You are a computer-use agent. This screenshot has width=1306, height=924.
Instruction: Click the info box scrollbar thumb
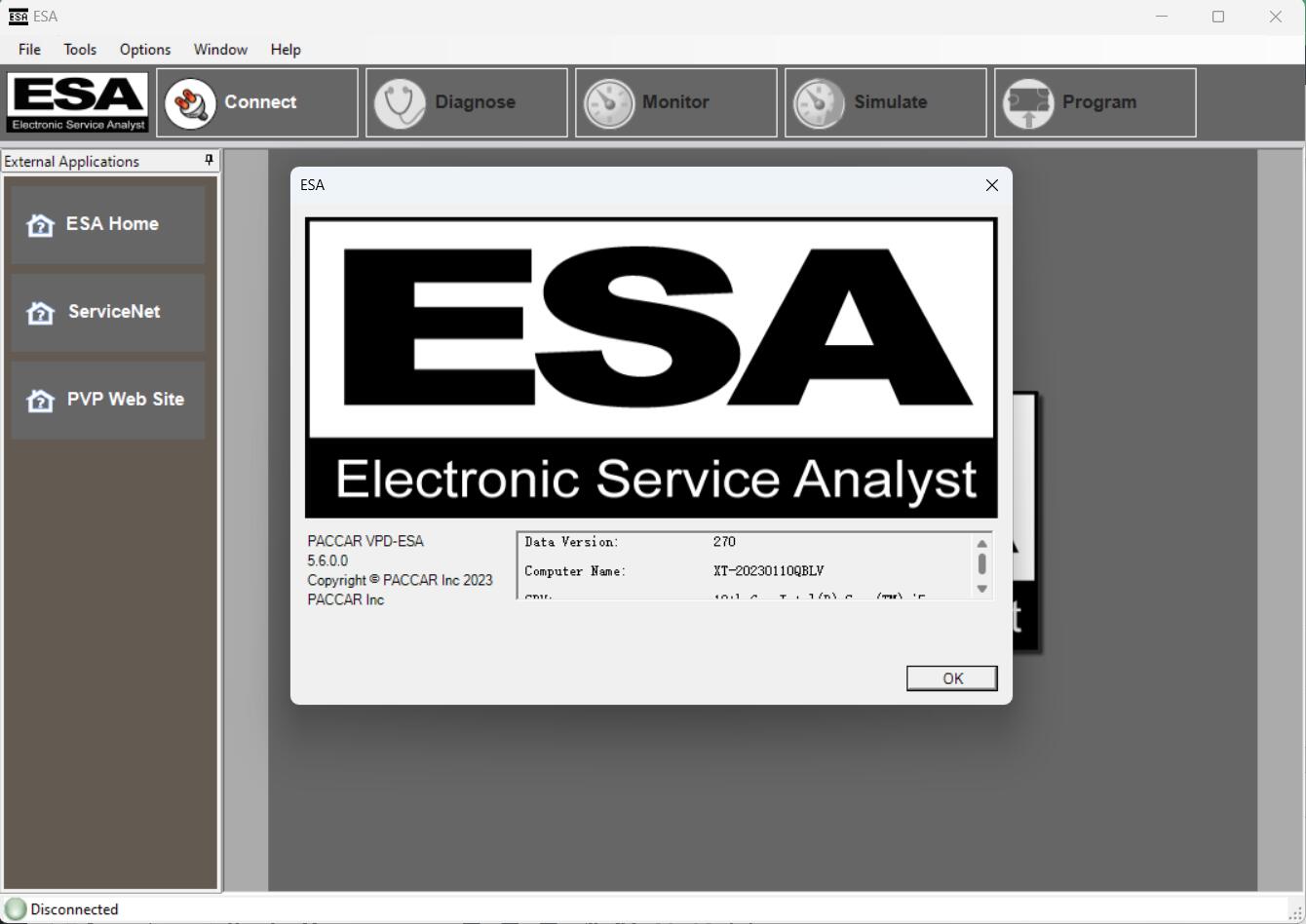coord(981,564)
